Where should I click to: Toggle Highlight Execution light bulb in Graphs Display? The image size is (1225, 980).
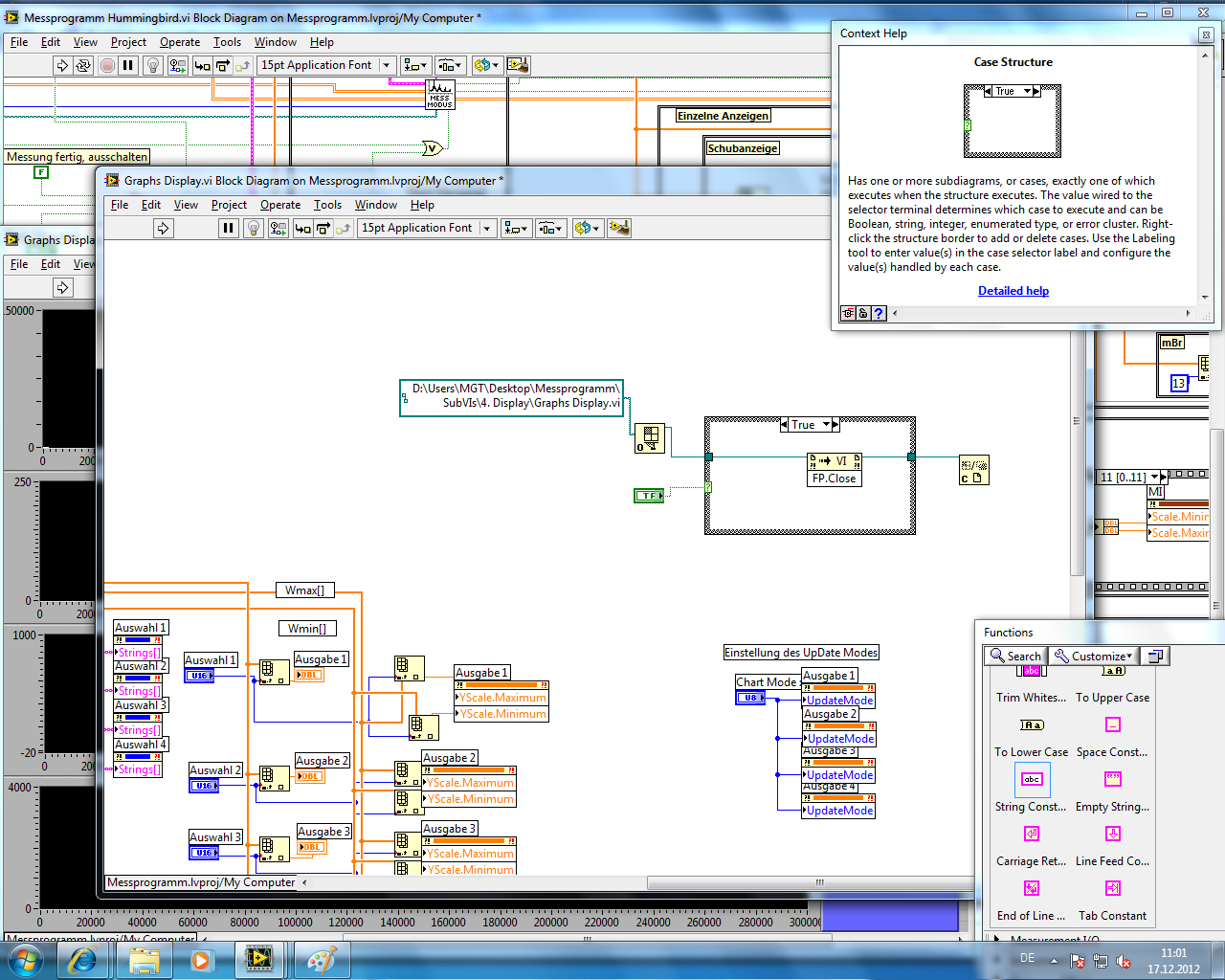253,228
